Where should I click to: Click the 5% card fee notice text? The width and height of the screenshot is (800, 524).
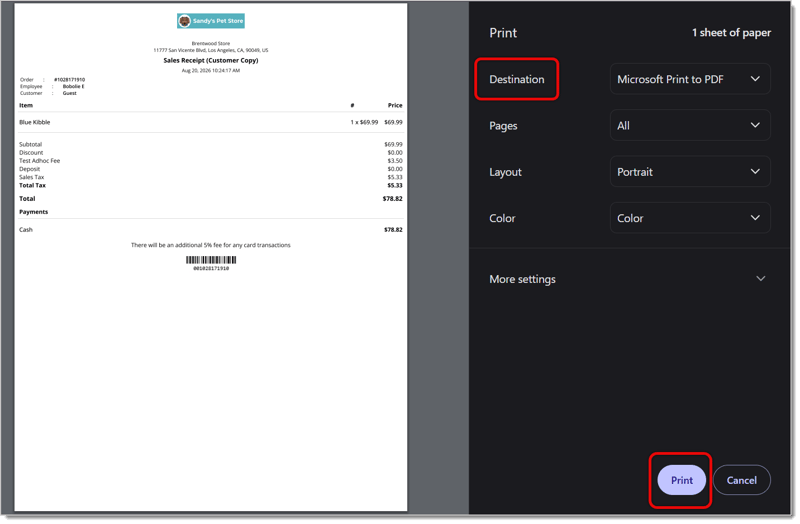pyautogui.click(x=212, y=246)
